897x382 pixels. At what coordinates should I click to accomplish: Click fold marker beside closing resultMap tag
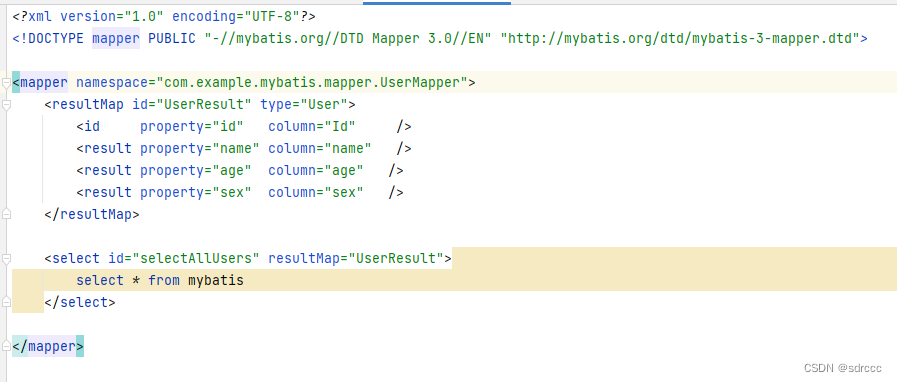pos(6,214)
